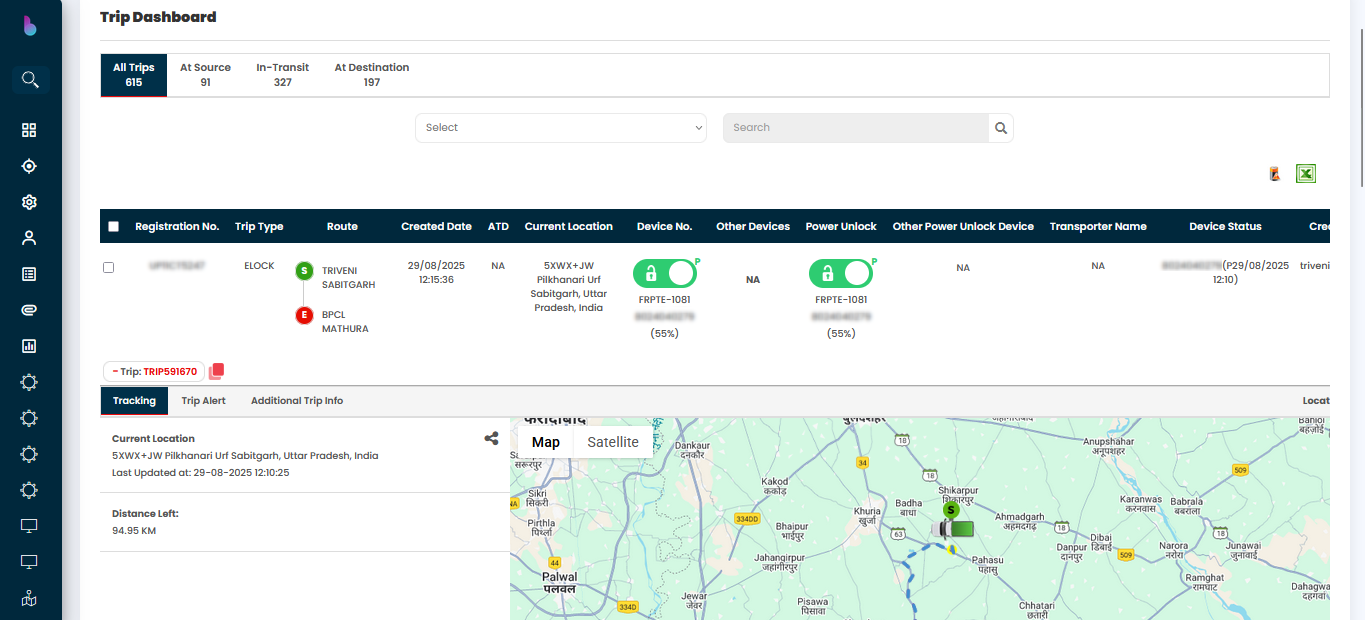Click the user profile icon in sidebar
This screenshot has width=1365, height=620.
(x=29, y=238)
